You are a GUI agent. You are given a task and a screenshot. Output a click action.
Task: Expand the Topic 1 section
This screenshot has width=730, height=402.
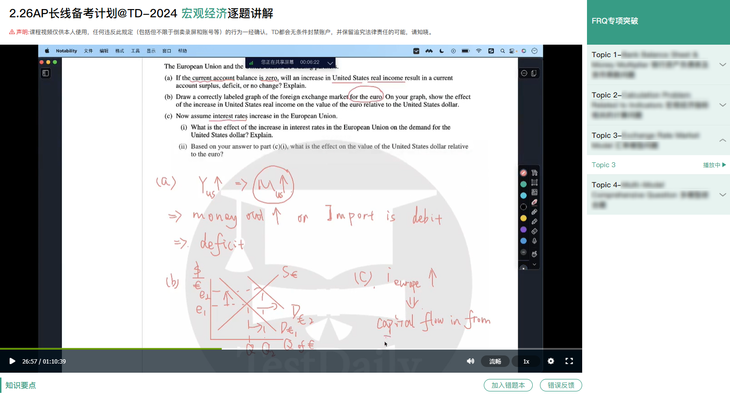point(658,64)
